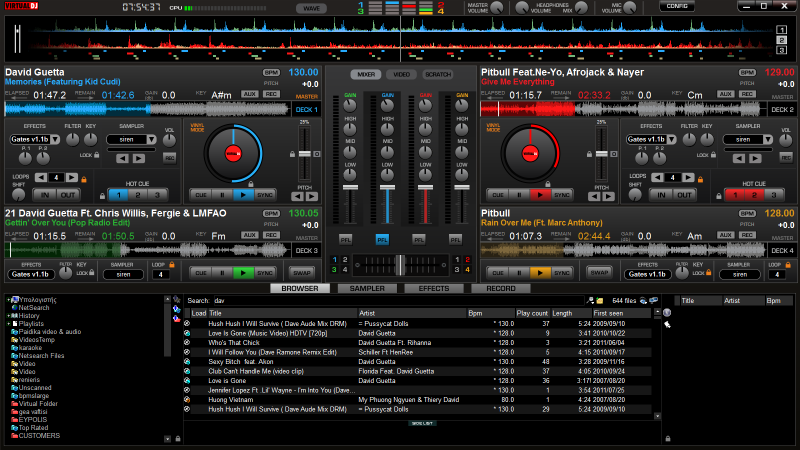Click SYNC on Deck 1
This screenshot has width=800, height=450.
[265, 195]
